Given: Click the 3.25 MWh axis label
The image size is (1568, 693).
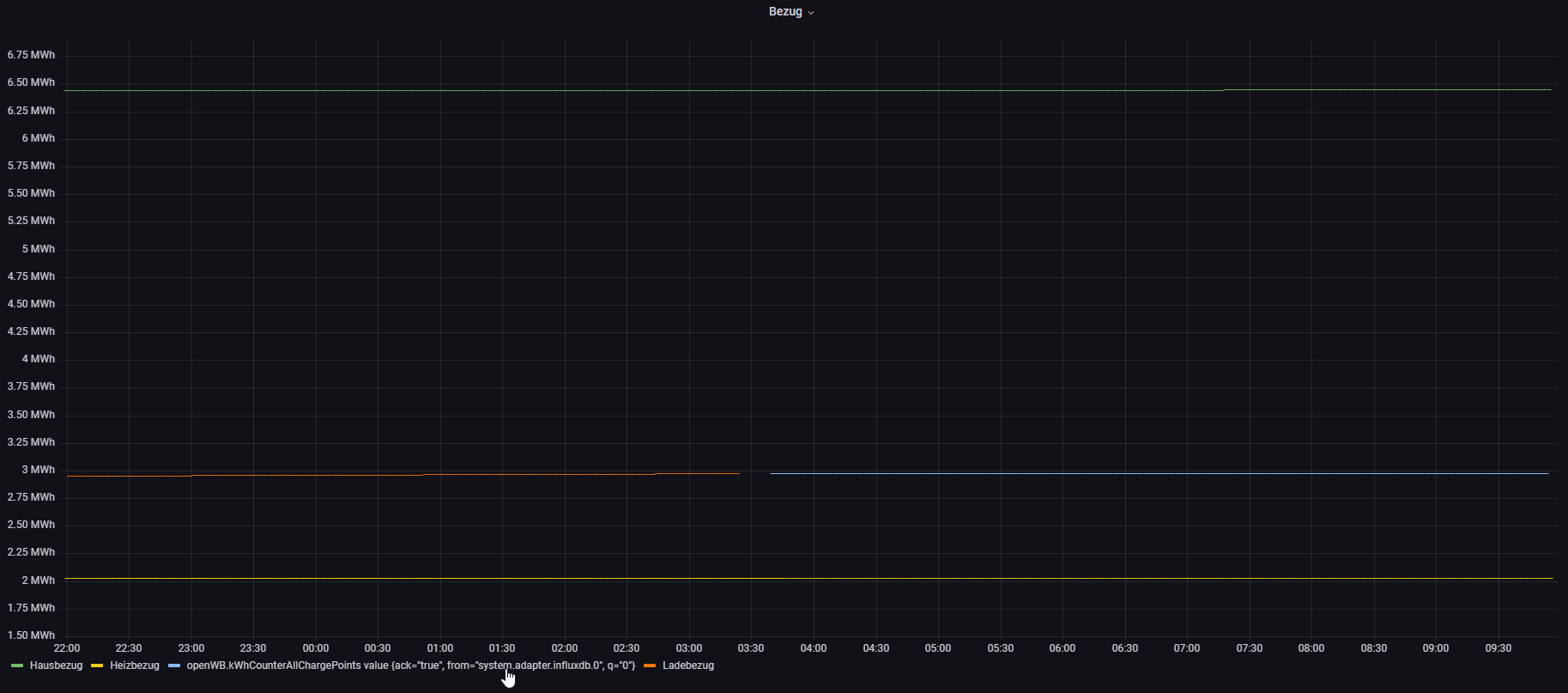Looking at the screenshot, I should (x=31, y=442).
